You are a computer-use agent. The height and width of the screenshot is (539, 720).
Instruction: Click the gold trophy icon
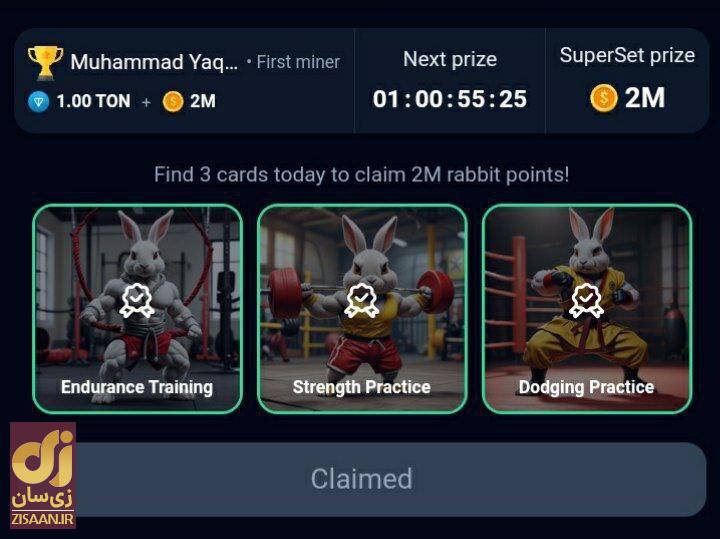point(45,62)
